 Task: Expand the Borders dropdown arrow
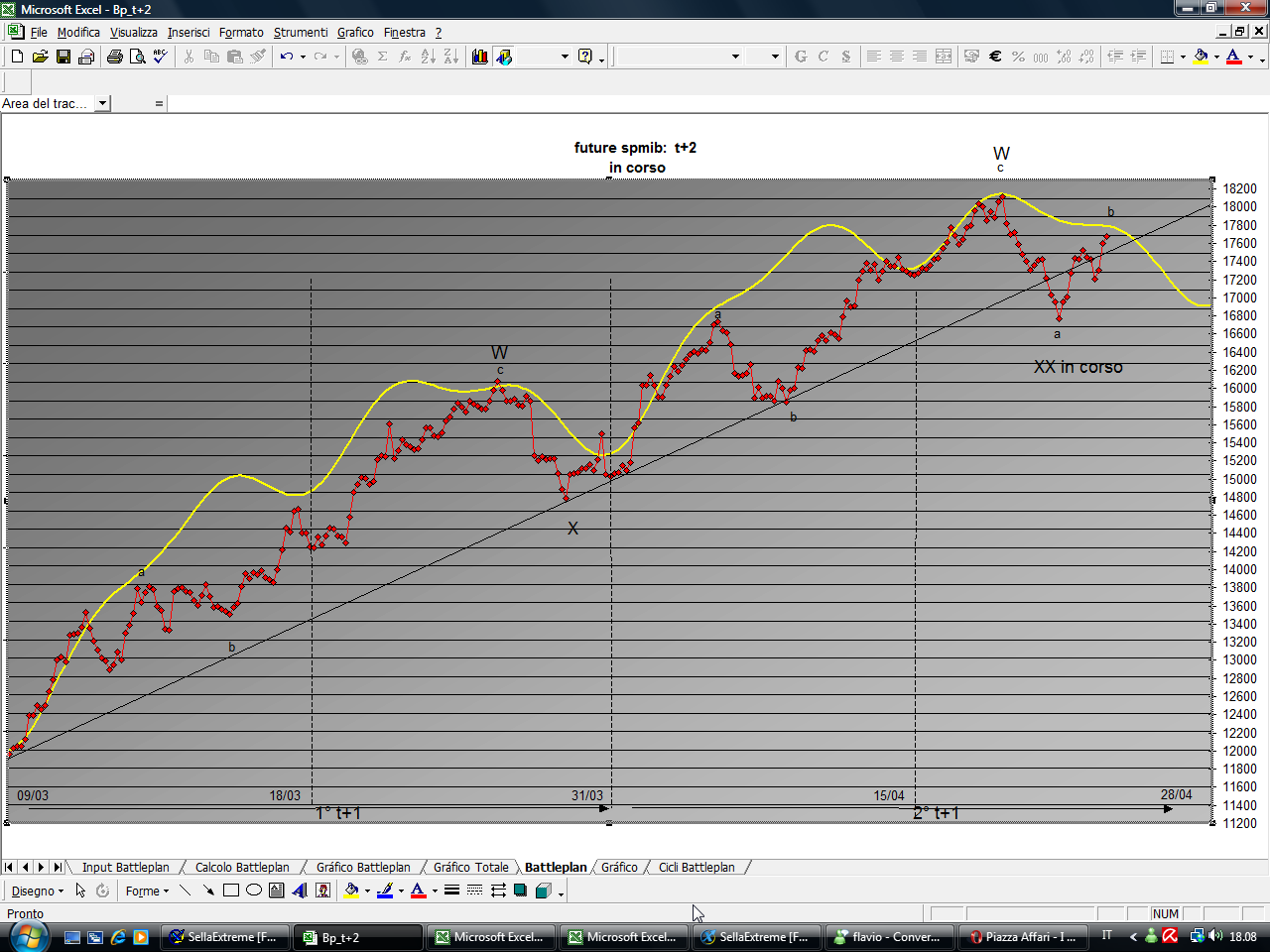[x=1183, y=57]
